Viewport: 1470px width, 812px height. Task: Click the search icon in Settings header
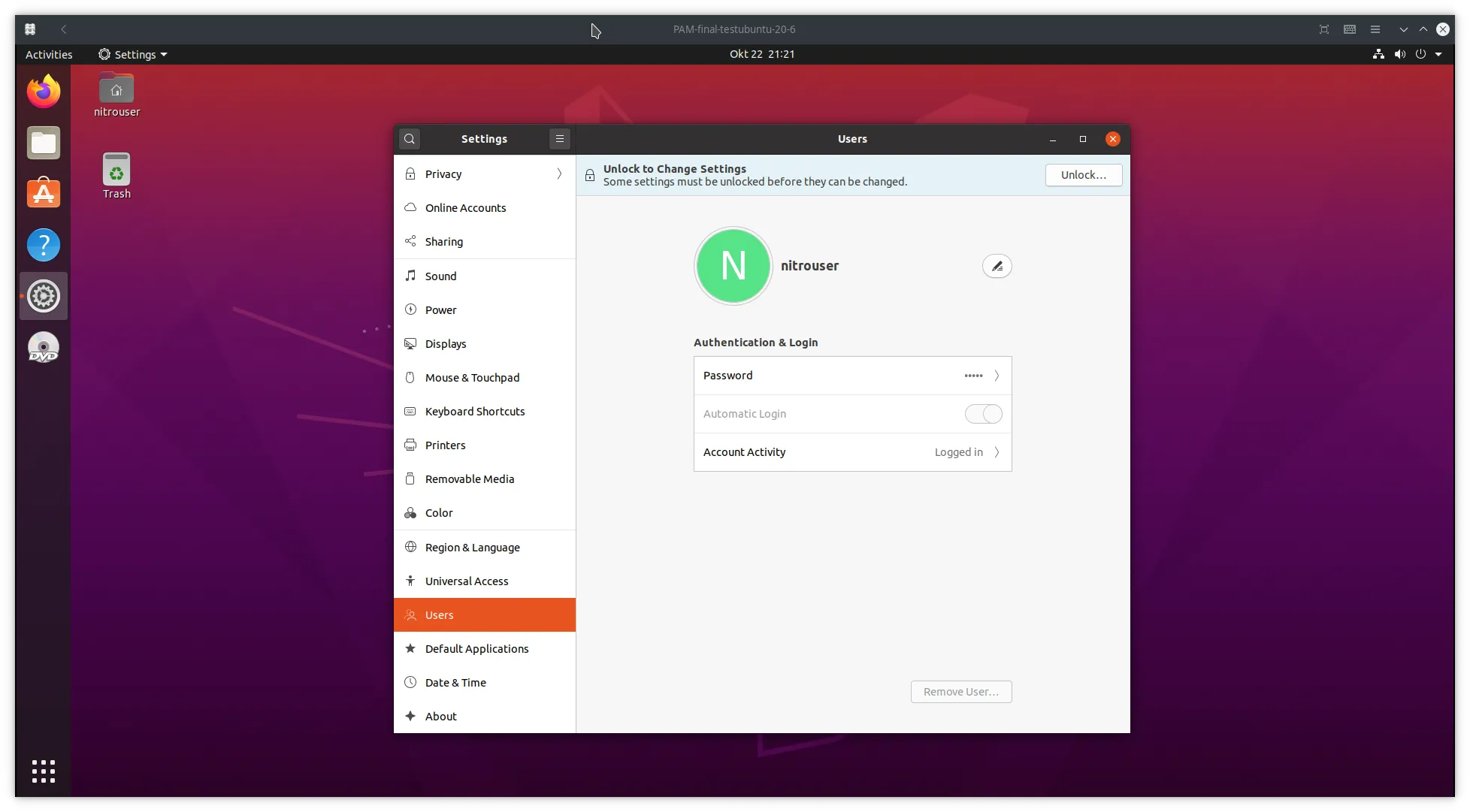coord(410,139)
